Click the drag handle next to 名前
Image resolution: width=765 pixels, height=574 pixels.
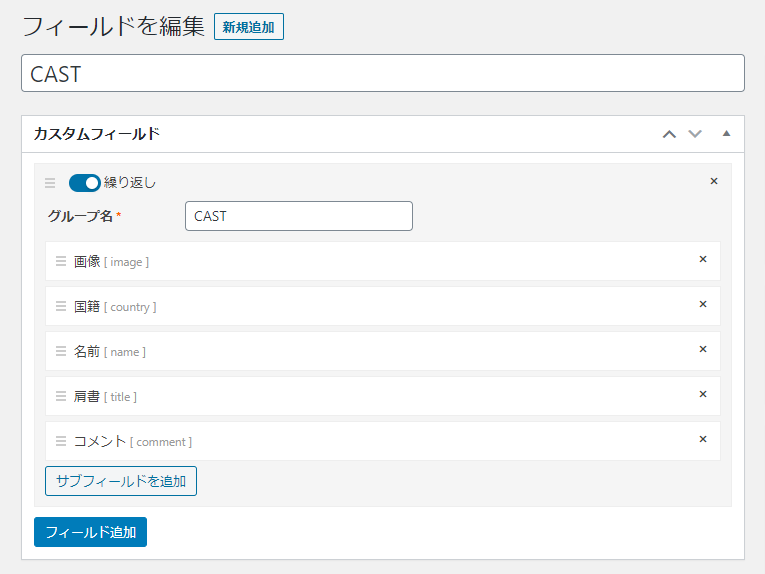click(61, 351)
